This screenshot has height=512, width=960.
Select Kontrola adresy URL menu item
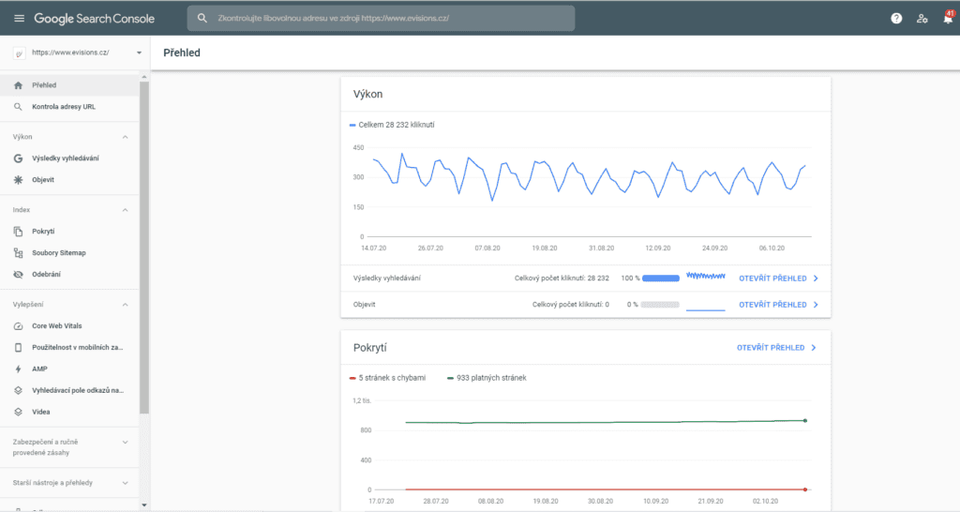coord(64,106)
